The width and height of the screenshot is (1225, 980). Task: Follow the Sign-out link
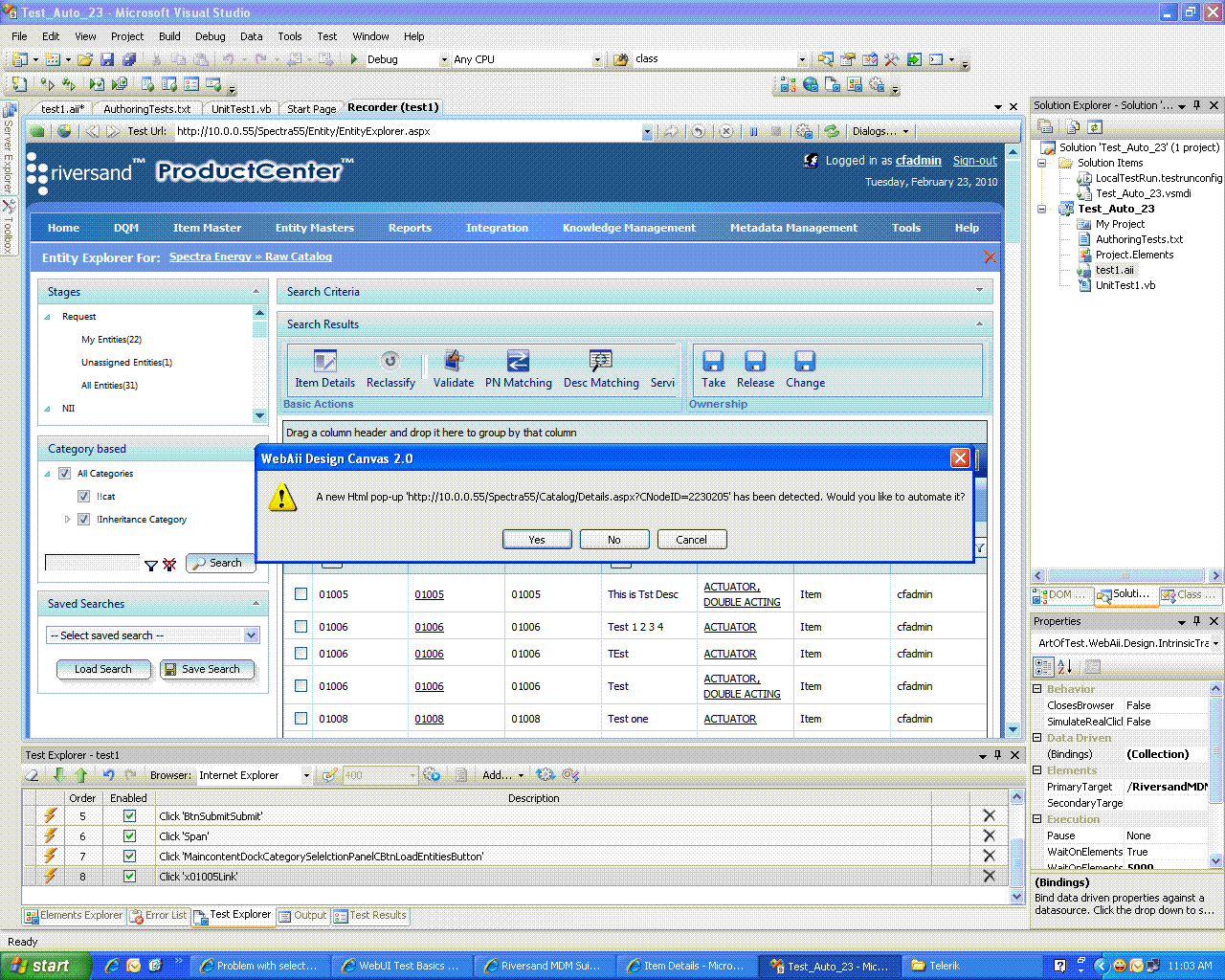[974, 161]
